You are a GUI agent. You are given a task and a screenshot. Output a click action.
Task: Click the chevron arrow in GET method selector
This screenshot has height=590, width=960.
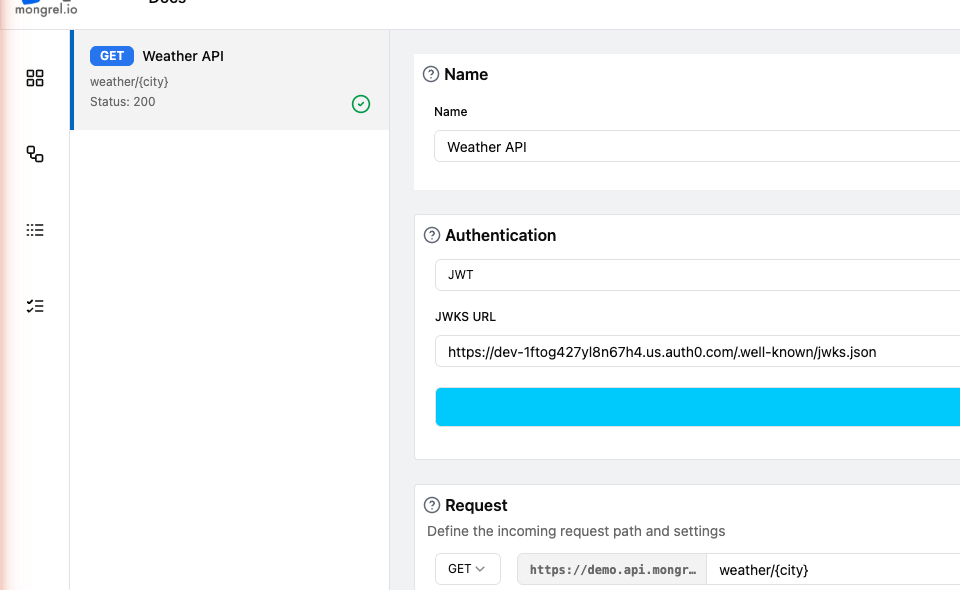pos(481,569)
